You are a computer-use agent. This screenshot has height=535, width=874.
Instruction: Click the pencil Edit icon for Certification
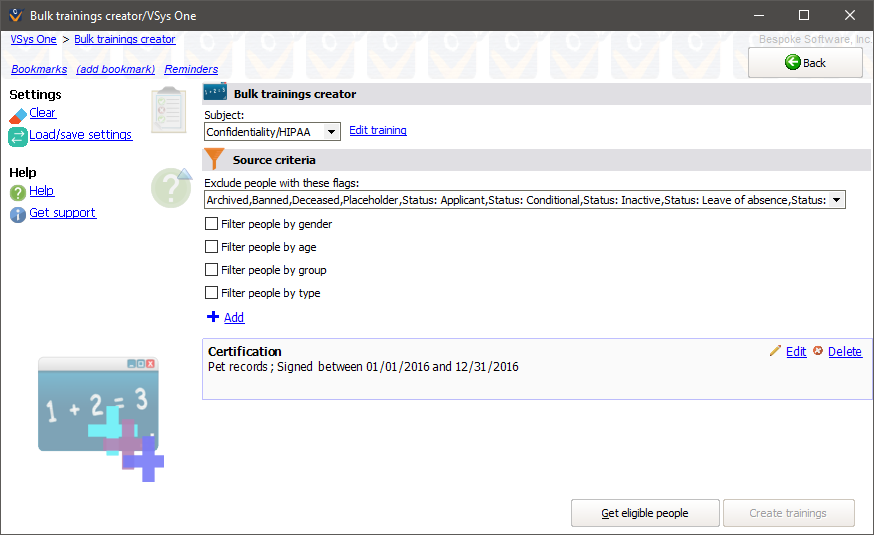tap(775, 351)
